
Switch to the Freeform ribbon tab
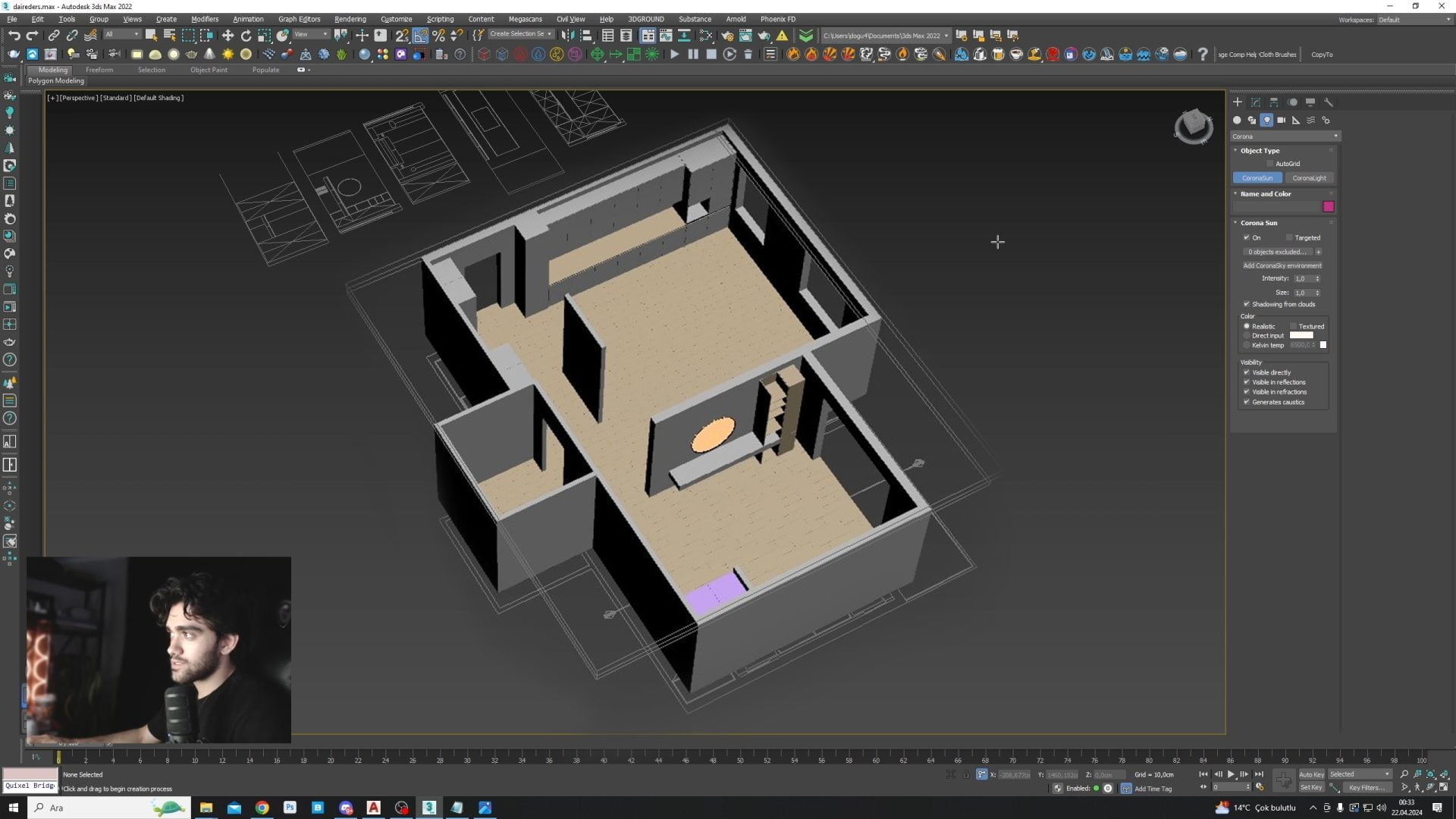pyautogui.click(x=99, y=70)
